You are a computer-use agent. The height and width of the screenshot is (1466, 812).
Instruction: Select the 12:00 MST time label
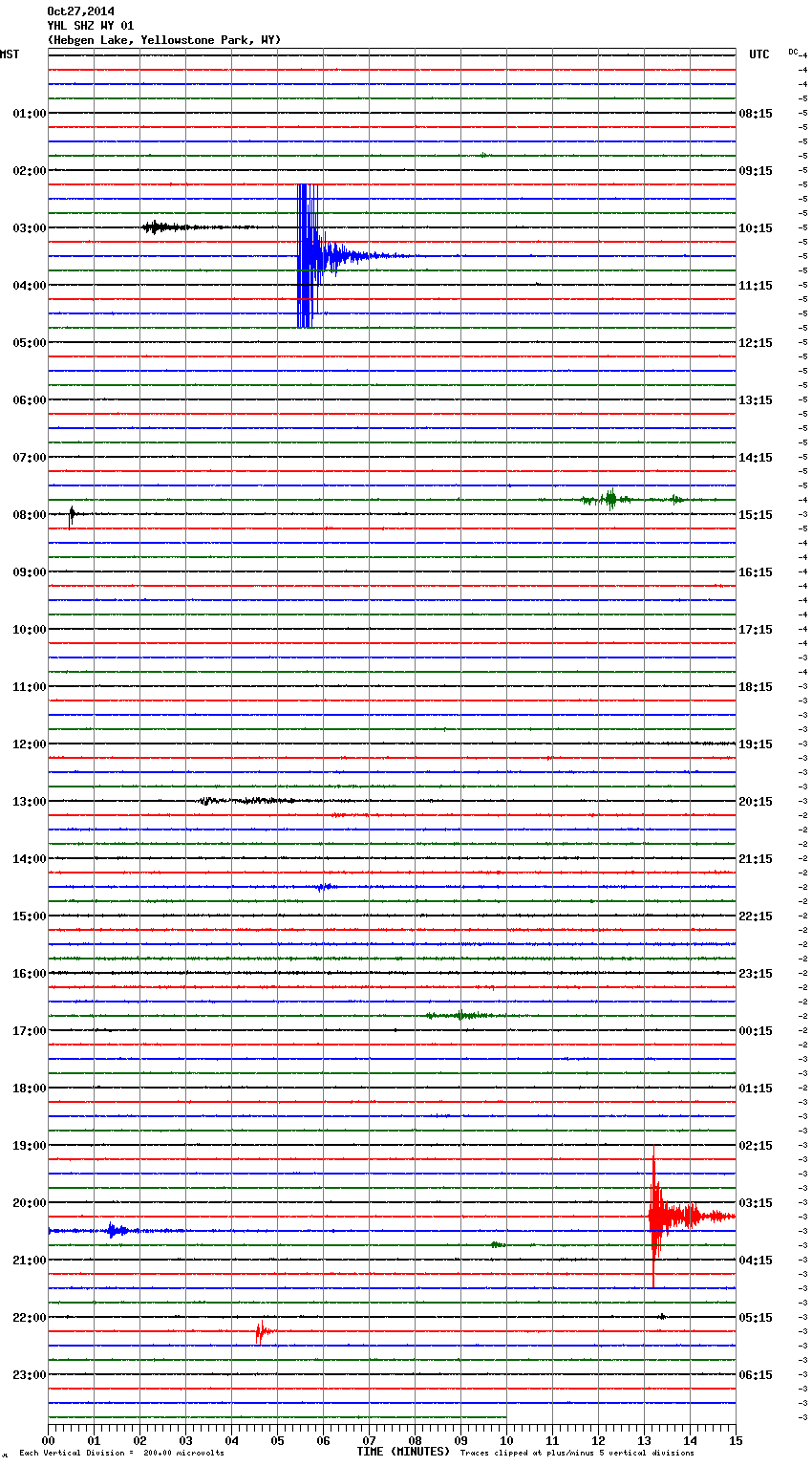pos(30,744)
